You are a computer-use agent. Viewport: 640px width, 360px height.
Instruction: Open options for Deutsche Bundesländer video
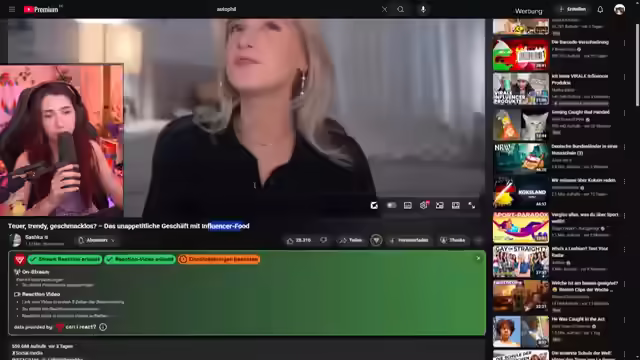click(x=624, y=147)
